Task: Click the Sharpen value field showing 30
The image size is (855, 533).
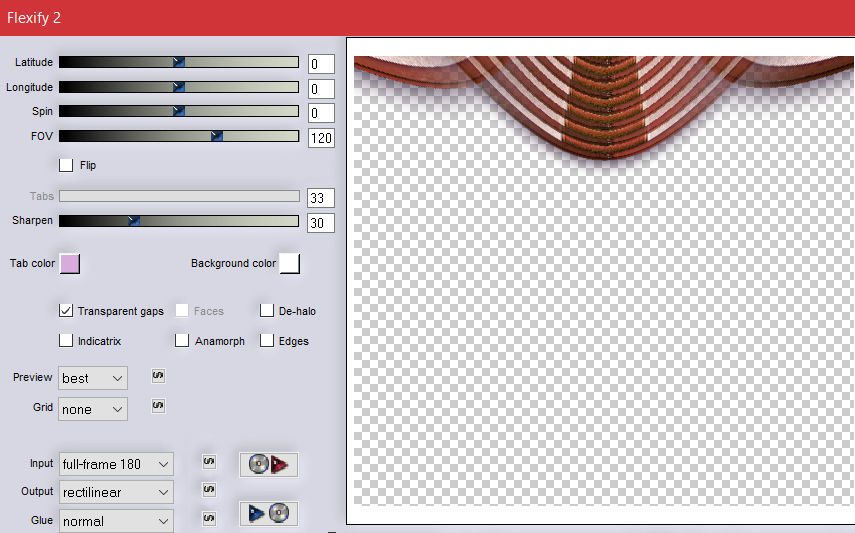Action: point(321,223)
